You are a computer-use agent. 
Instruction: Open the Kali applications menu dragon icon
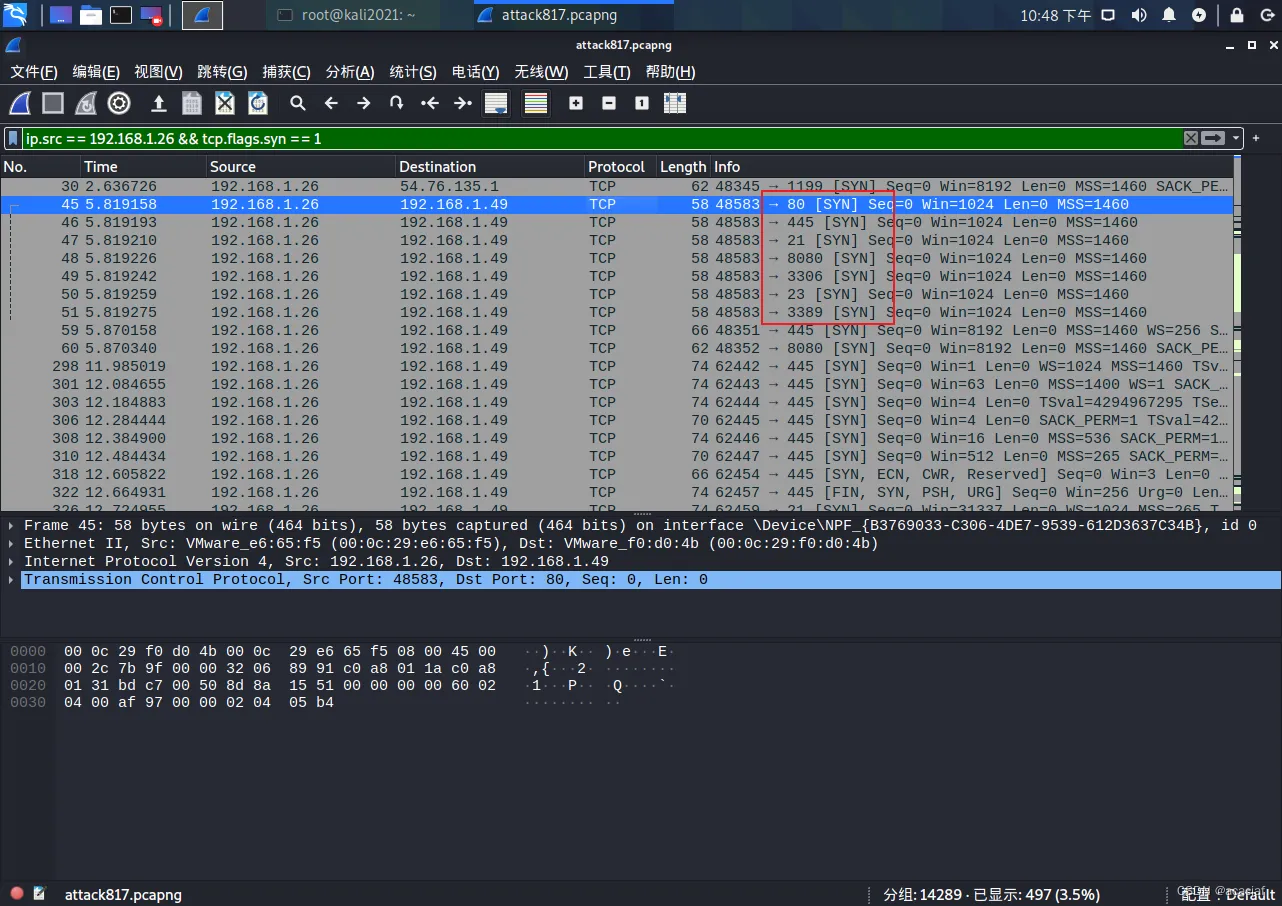click(16, 15)
